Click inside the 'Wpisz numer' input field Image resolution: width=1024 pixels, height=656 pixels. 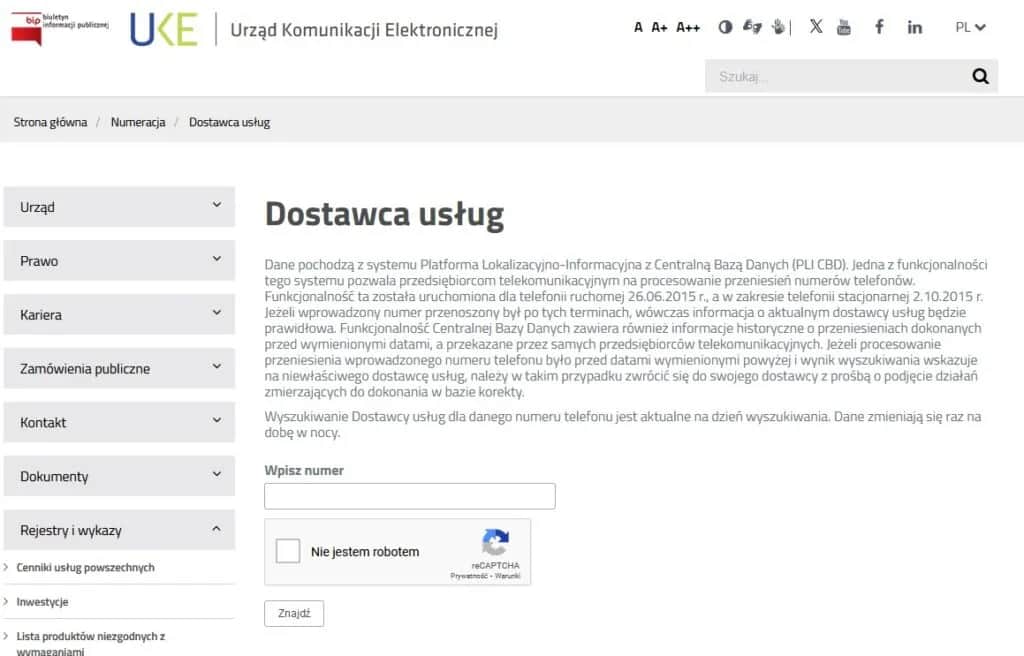409,495
